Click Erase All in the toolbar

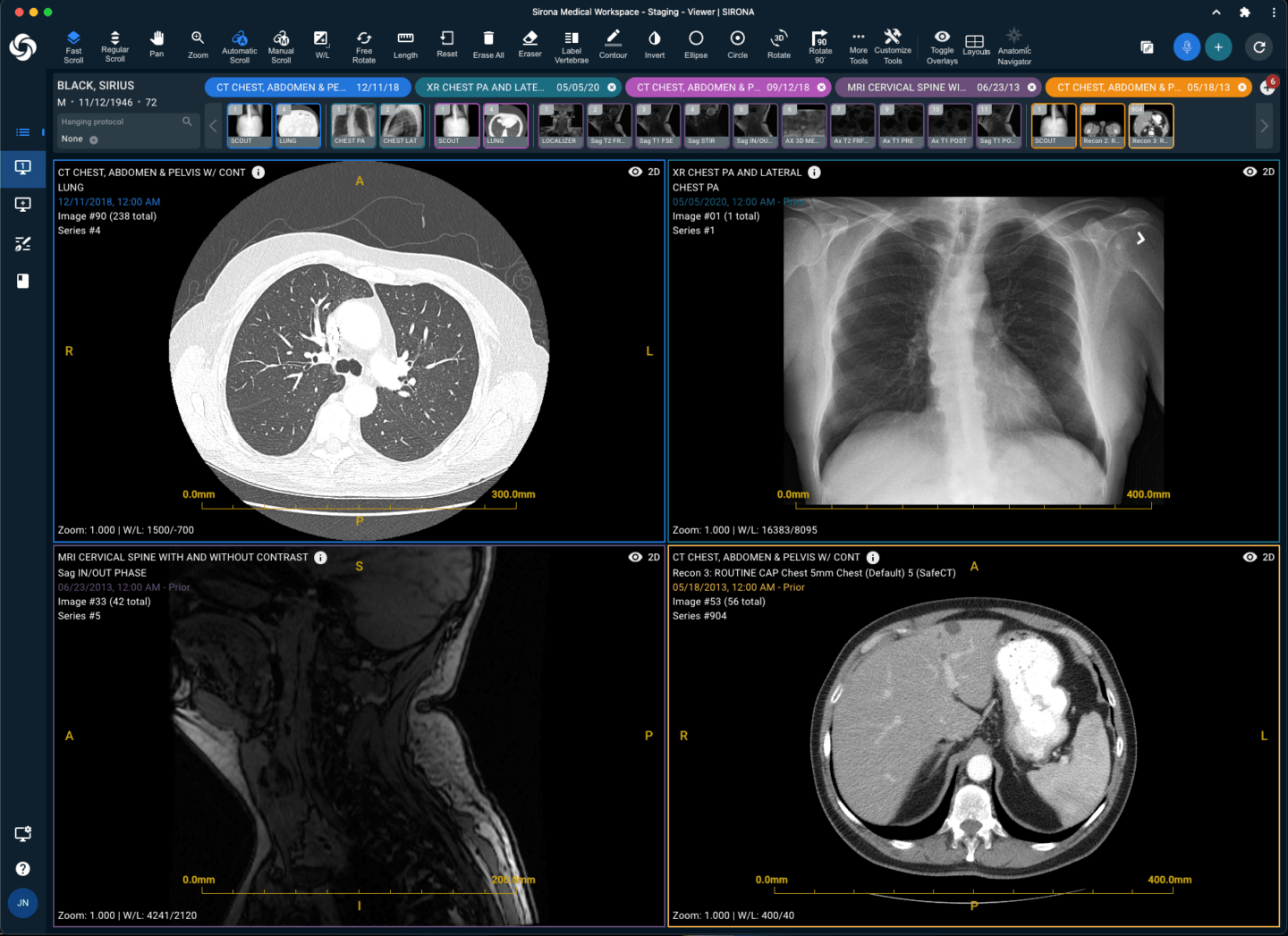click(x=488, y=45)
